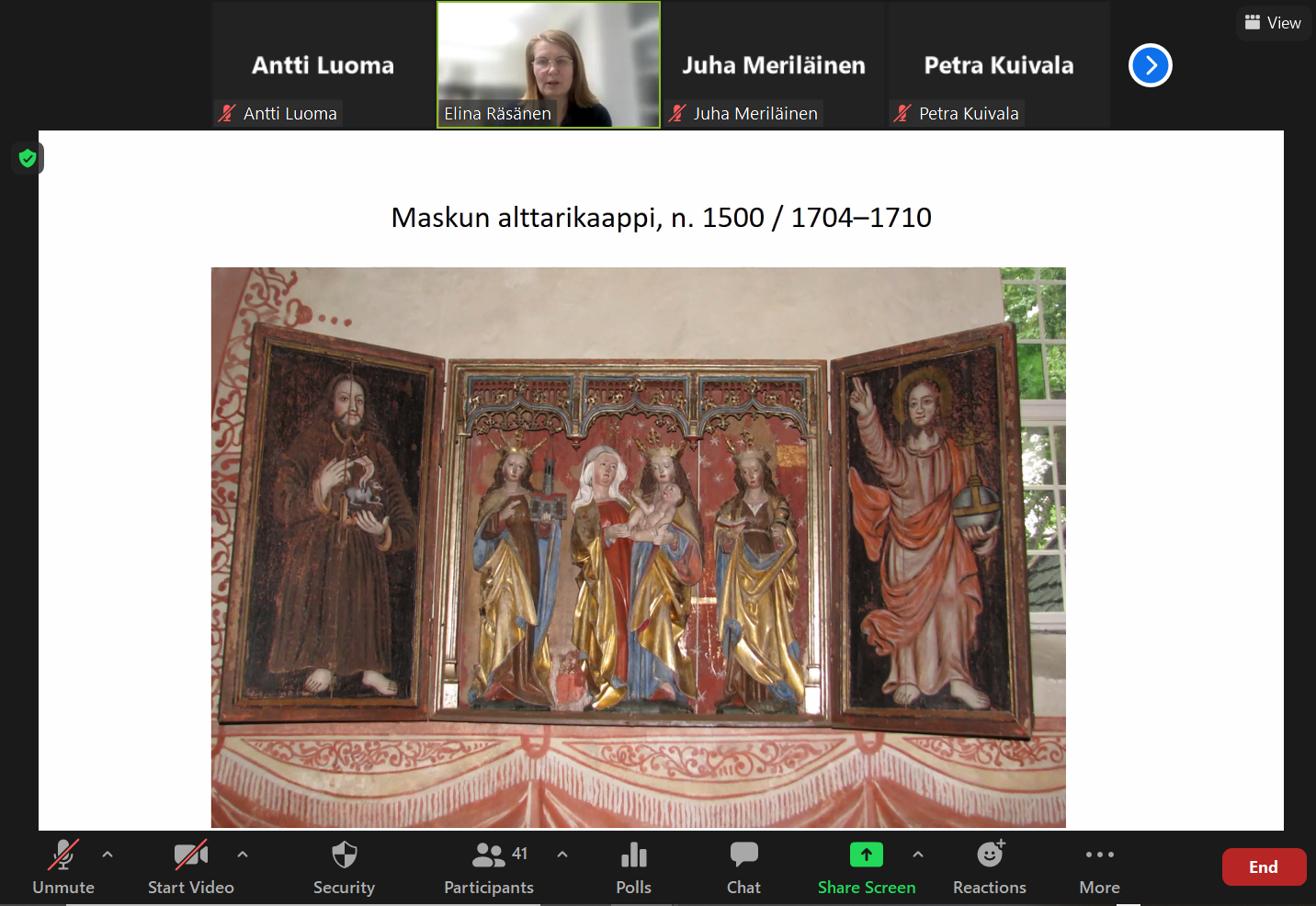Viewport: 1316px width, 906px height.
Task: Open the Participants panel
Action: tap(489, 867)
